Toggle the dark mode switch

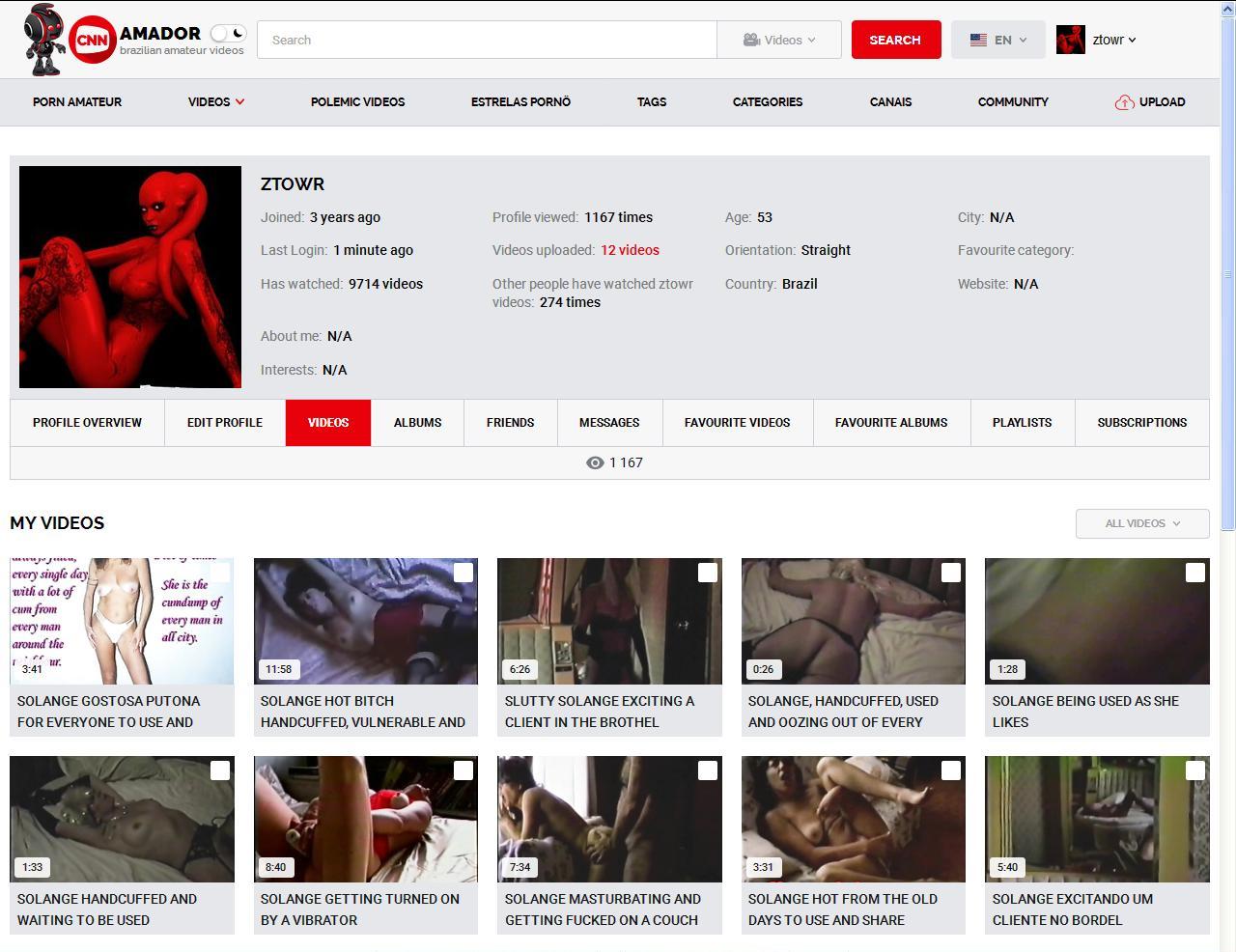229,34
